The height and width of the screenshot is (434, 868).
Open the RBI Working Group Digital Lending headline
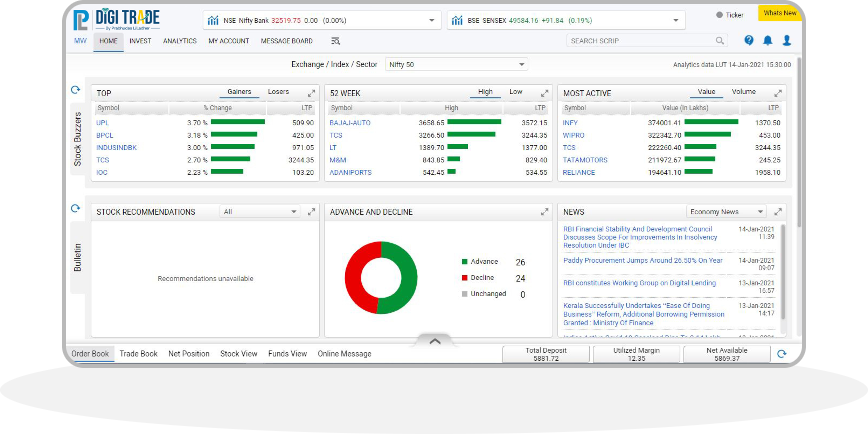point(639,283)
